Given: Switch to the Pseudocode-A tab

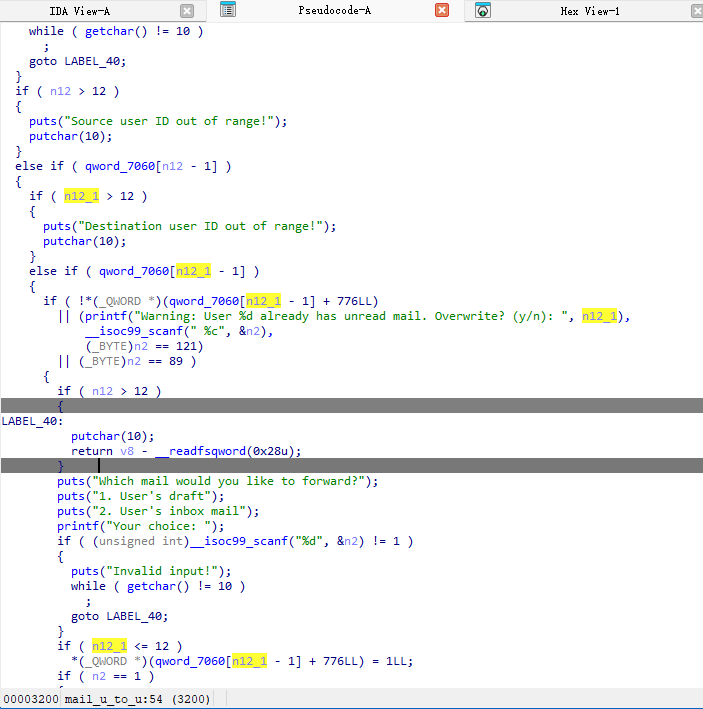Looking at the screenshot, I should click(335, 10).
